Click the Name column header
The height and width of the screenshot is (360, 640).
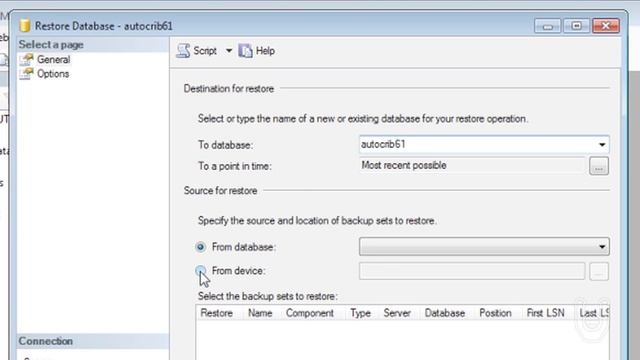point(260,313)
